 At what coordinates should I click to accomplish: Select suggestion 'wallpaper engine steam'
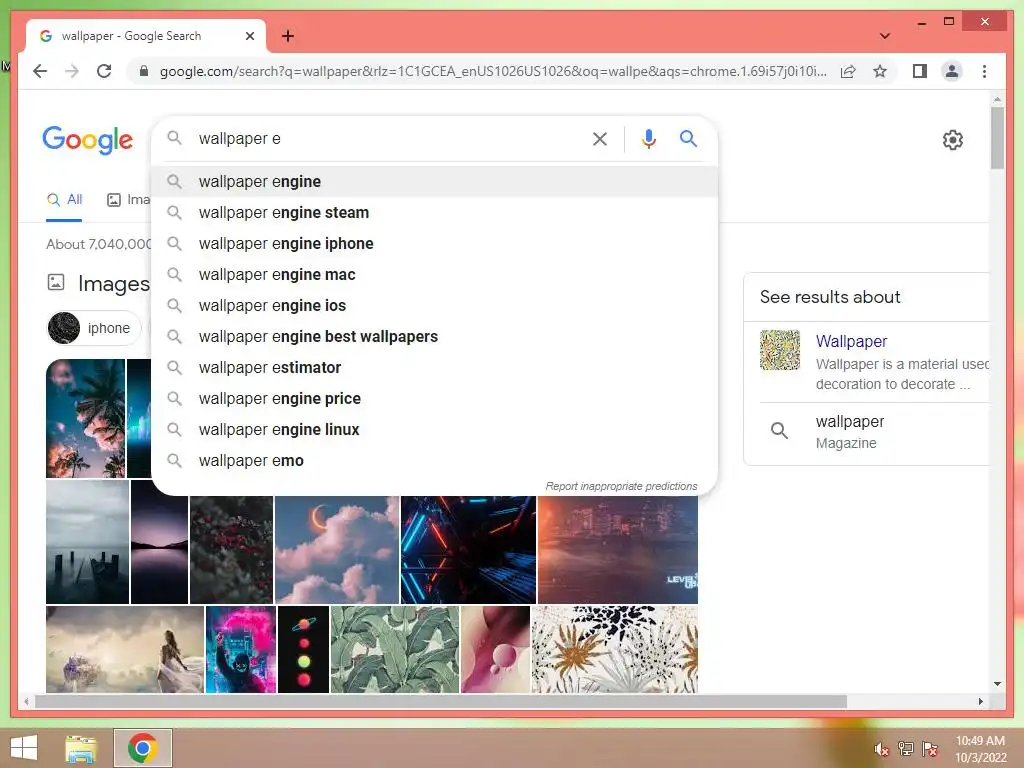tap(434, 212)
